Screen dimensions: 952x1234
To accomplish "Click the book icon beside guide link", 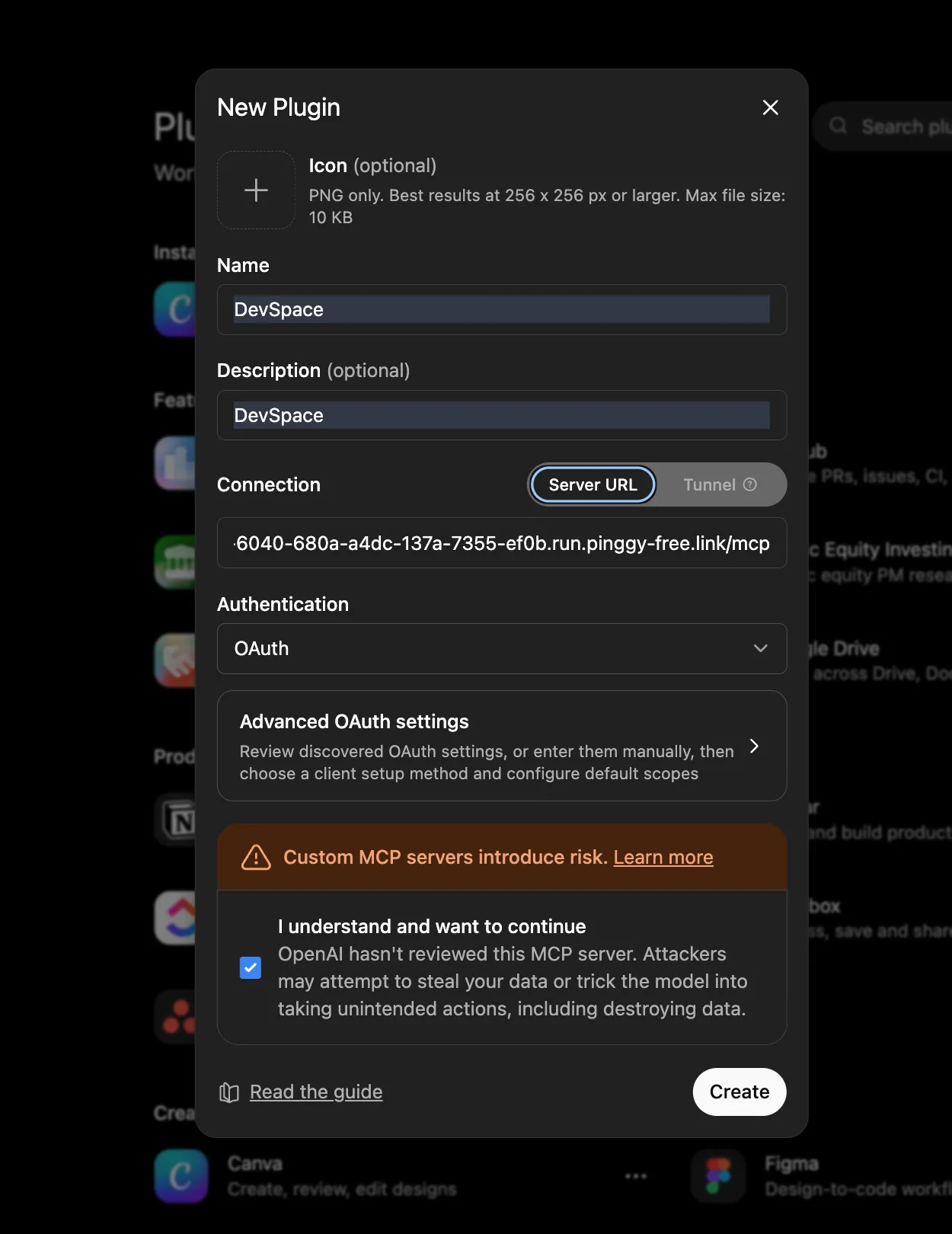I will 229,1092.
